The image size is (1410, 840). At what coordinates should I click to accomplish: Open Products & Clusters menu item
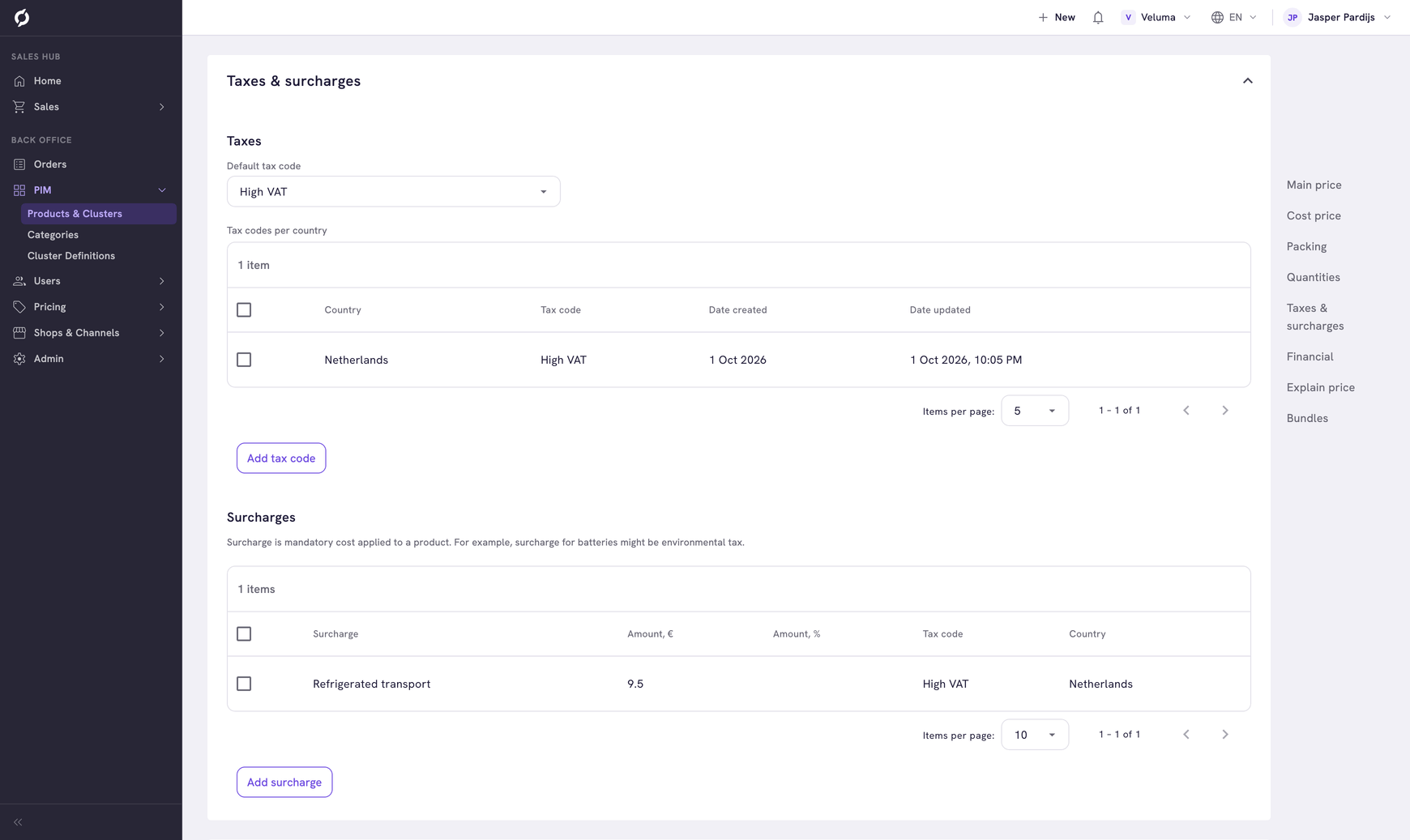point(99,214)
